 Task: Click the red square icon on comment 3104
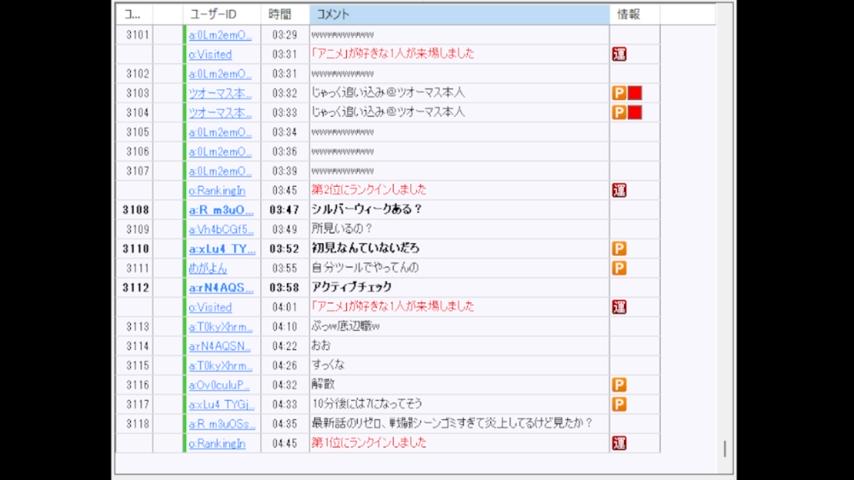[635, 112]
